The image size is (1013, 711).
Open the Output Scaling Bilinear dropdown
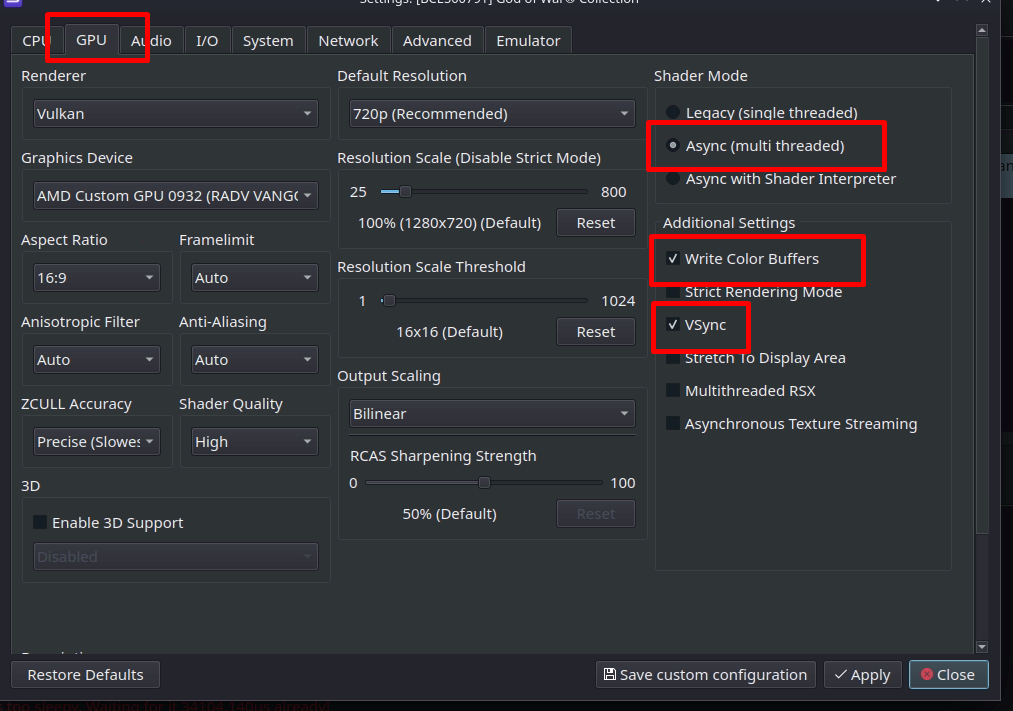(491, 414)
